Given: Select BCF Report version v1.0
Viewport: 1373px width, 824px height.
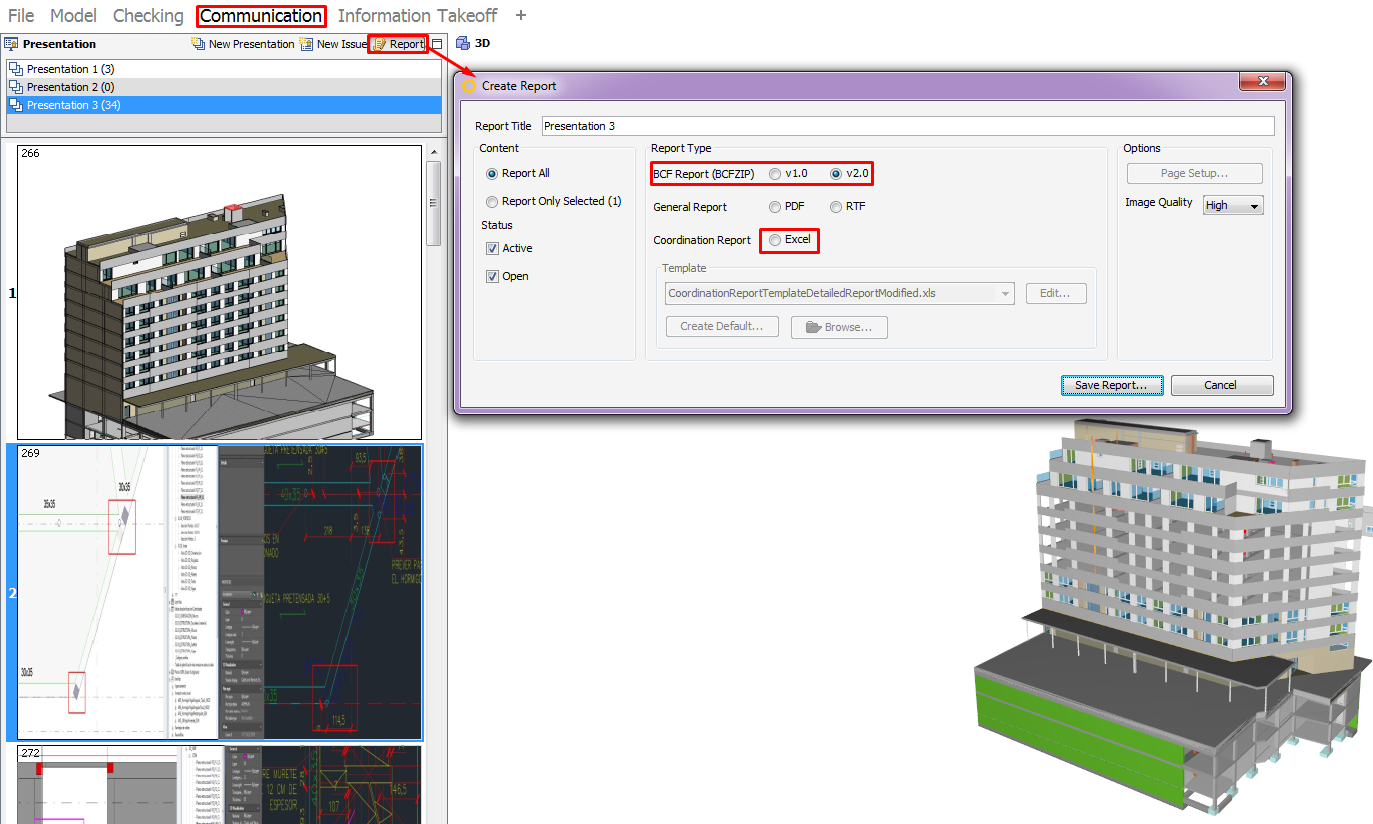Looking at the screenshot, I should tap(775, 174).
